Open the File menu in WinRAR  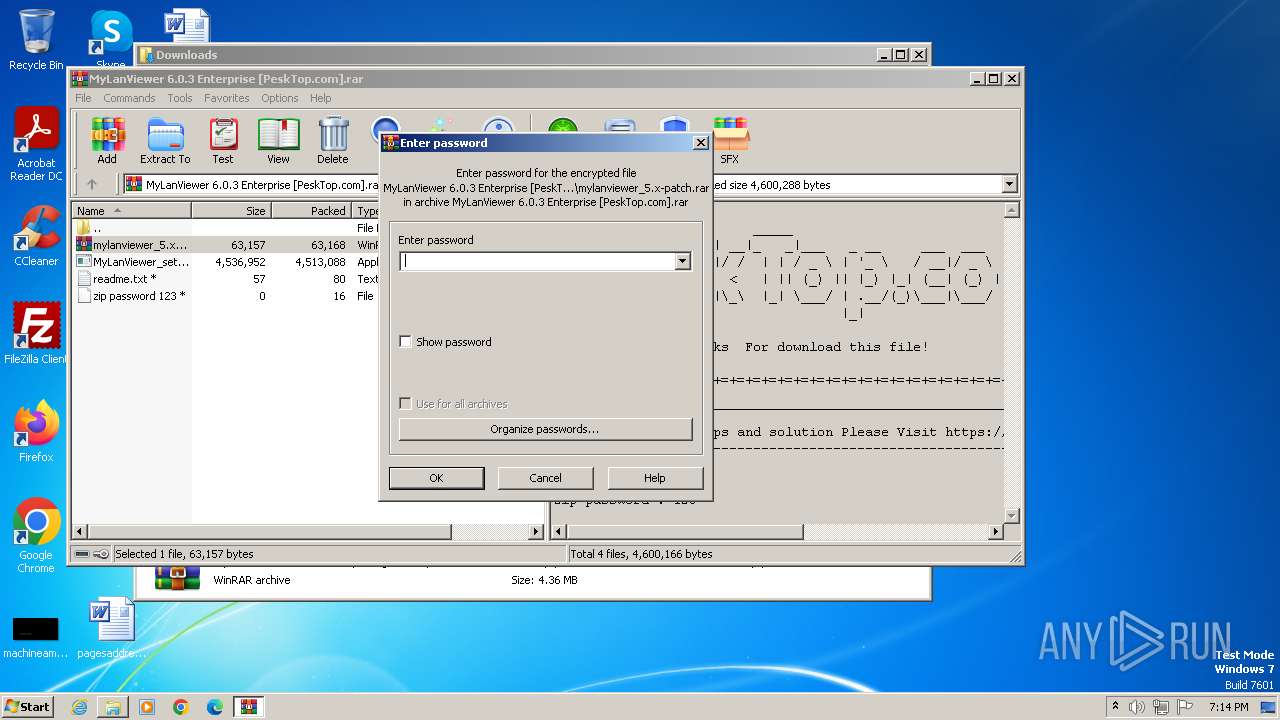(83, 98)
